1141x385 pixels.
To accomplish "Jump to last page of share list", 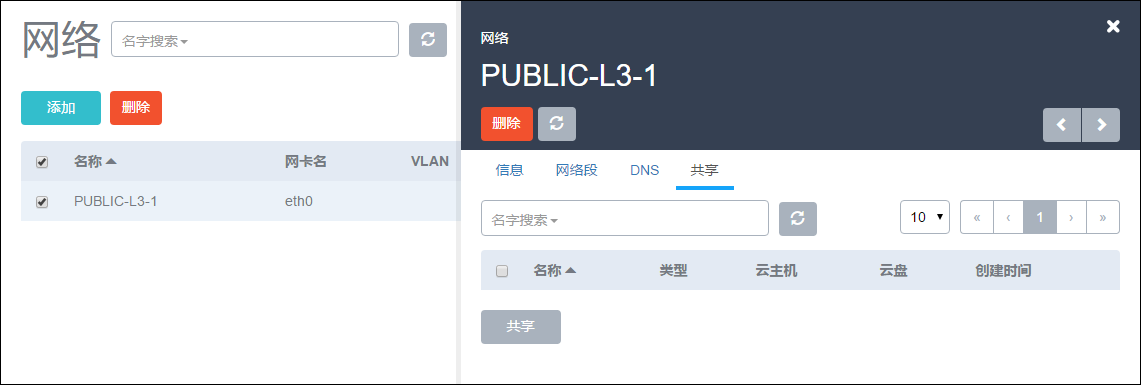I will (x=1103, y=217).
